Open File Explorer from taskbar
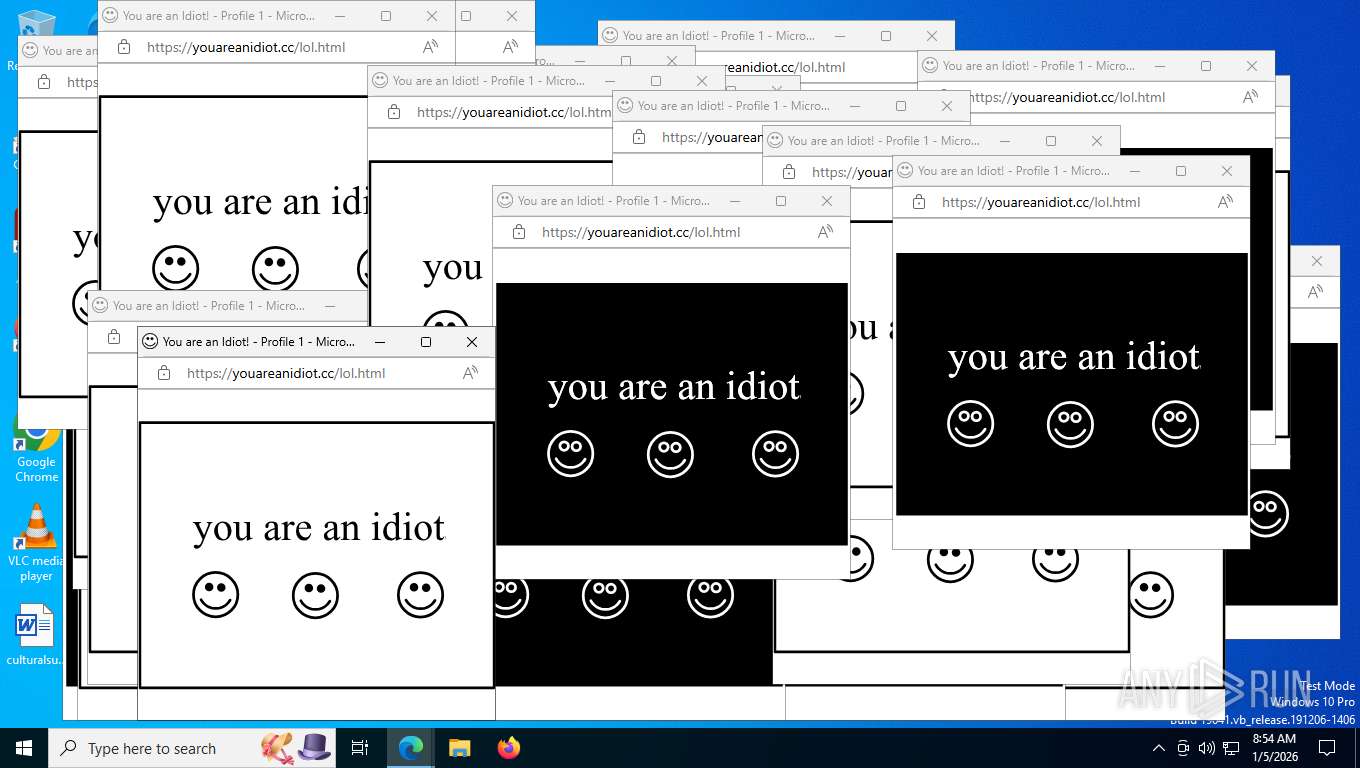The width and height of the screenshot is (1360, 768). [459, 748]
